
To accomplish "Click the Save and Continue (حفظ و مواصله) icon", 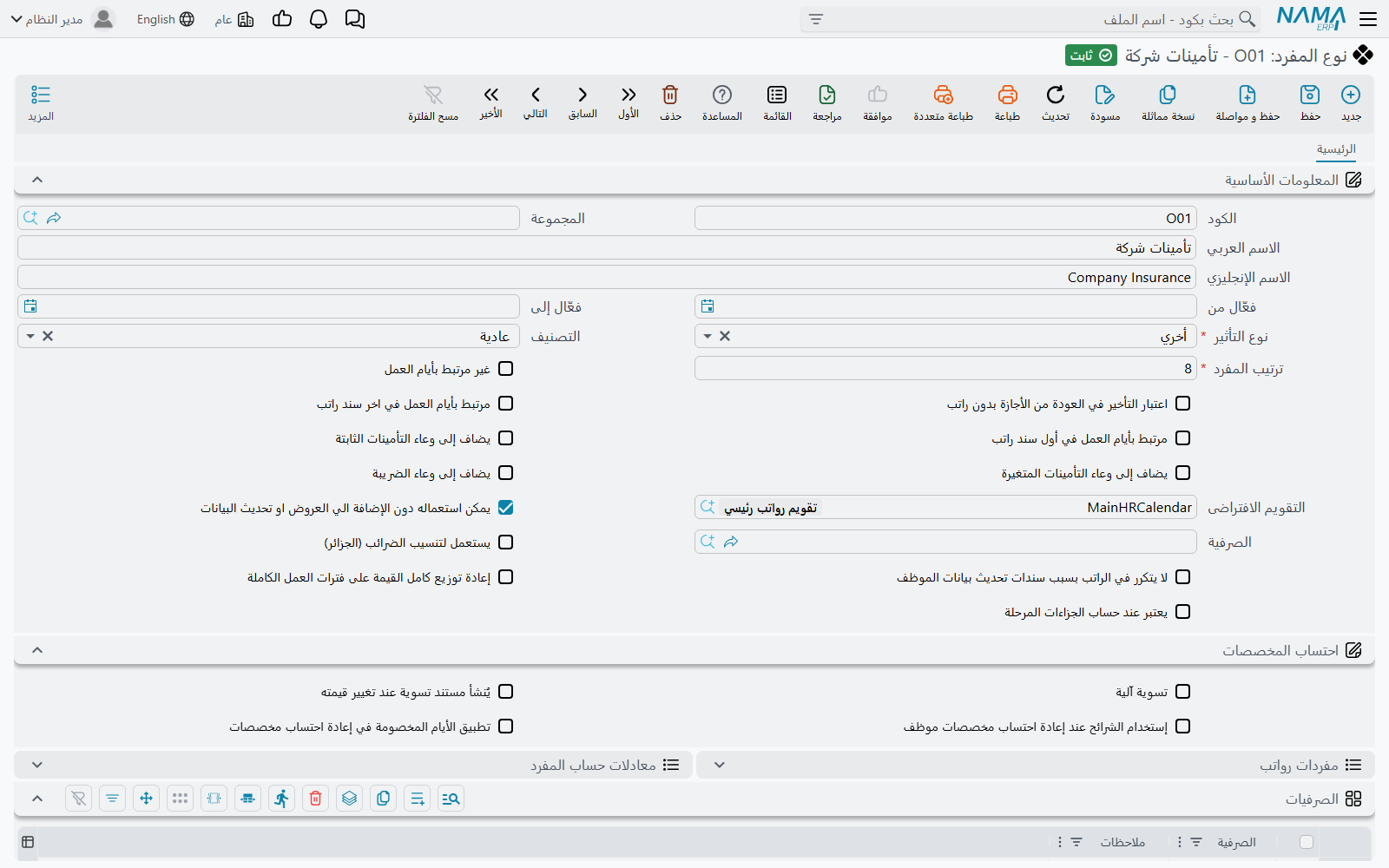I will (1247, 95).
